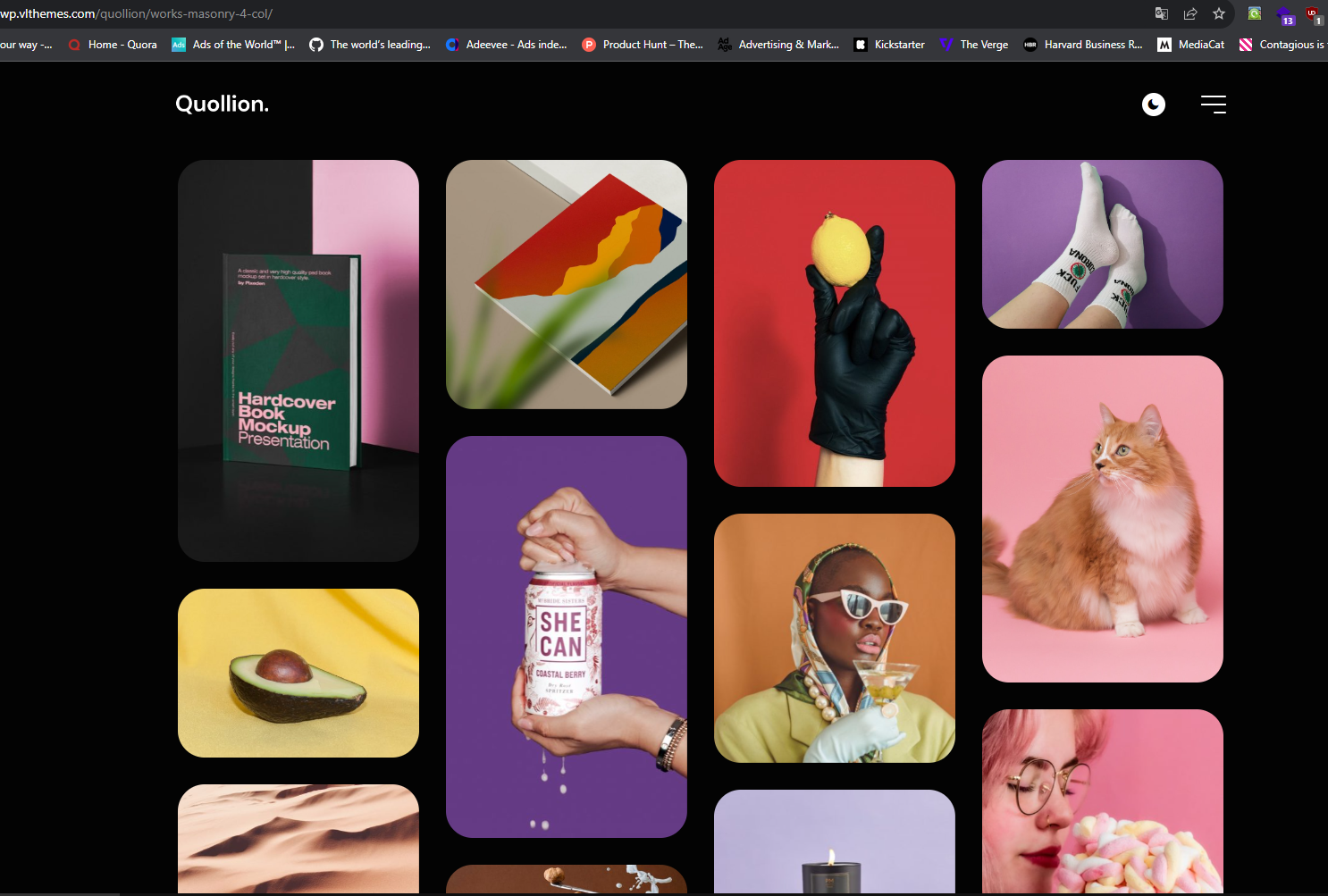Open the Kickstarter bookmark

[889, 45]
